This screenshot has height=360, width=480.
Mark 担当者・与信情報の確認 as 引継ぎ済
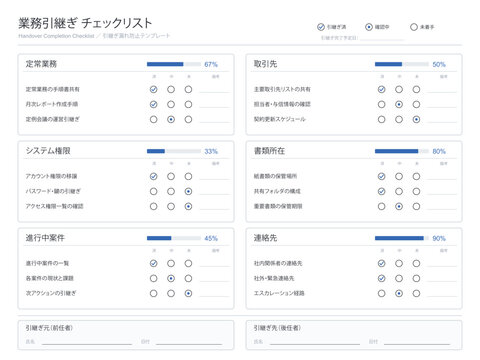(381, 104)
